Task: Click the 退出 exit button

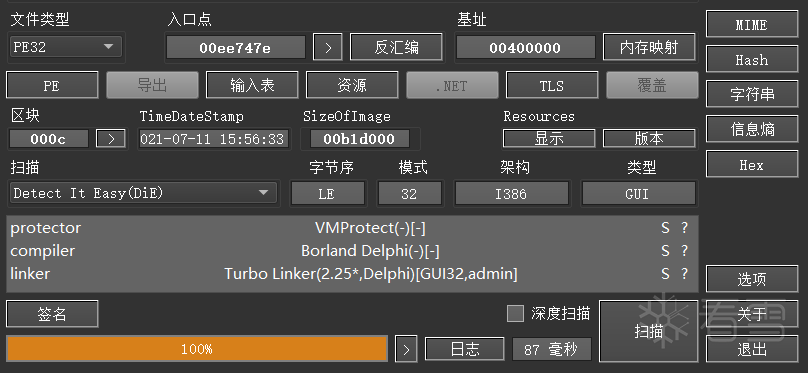Action: (752, 349)
